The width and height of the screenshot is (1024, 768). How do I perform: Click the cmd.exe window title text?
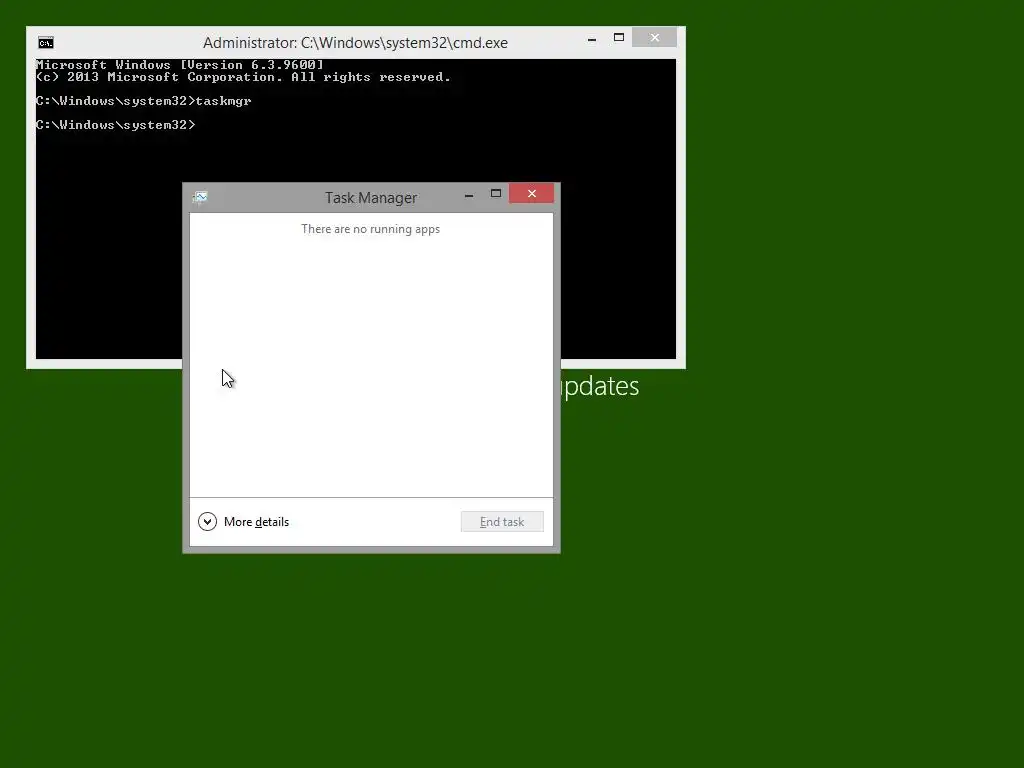(355, 43)
